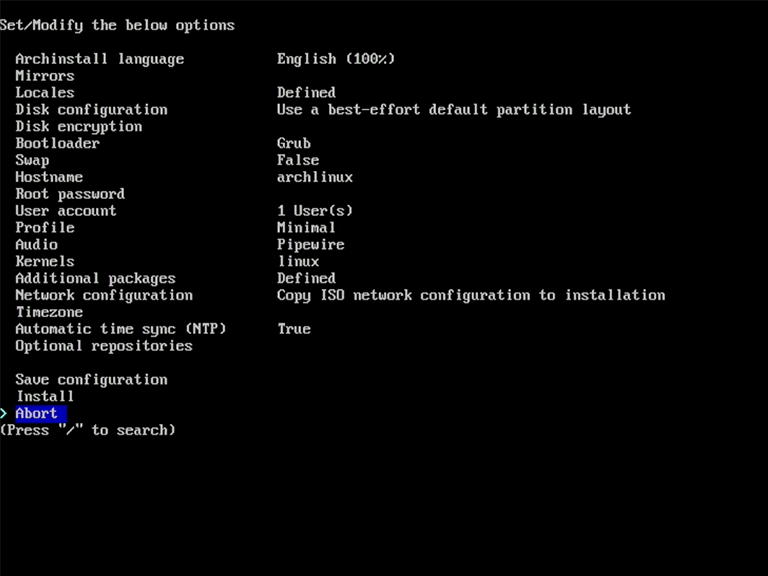Select Additional packages entry
The image size is (768, 576).
pos(95,279)
